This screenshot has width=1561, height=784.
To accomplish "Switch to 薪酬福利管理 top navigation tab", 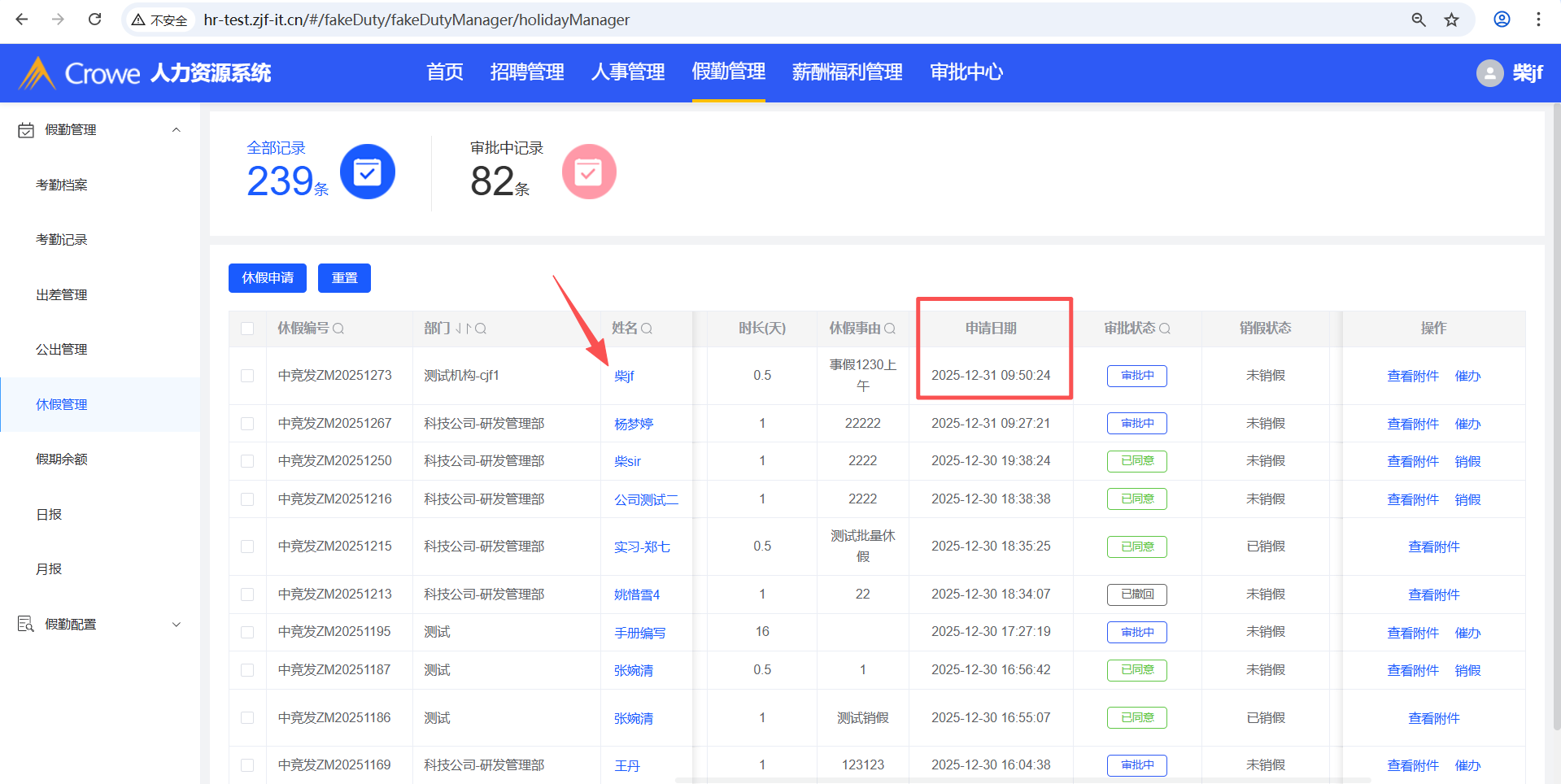I will pyautogui.click(x=847, y=72).
